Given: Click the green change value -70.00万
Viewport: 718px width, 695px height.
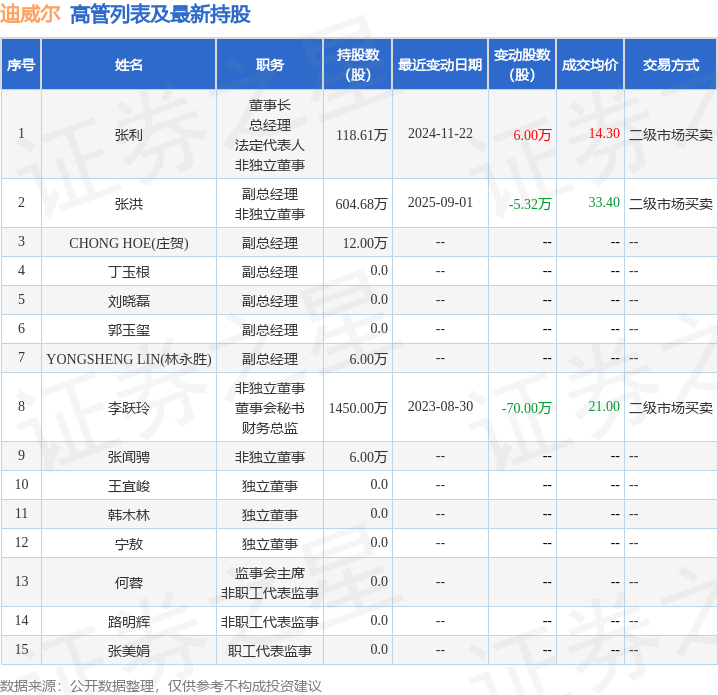Looking at the screenshot, I should (x=526, y=407).
